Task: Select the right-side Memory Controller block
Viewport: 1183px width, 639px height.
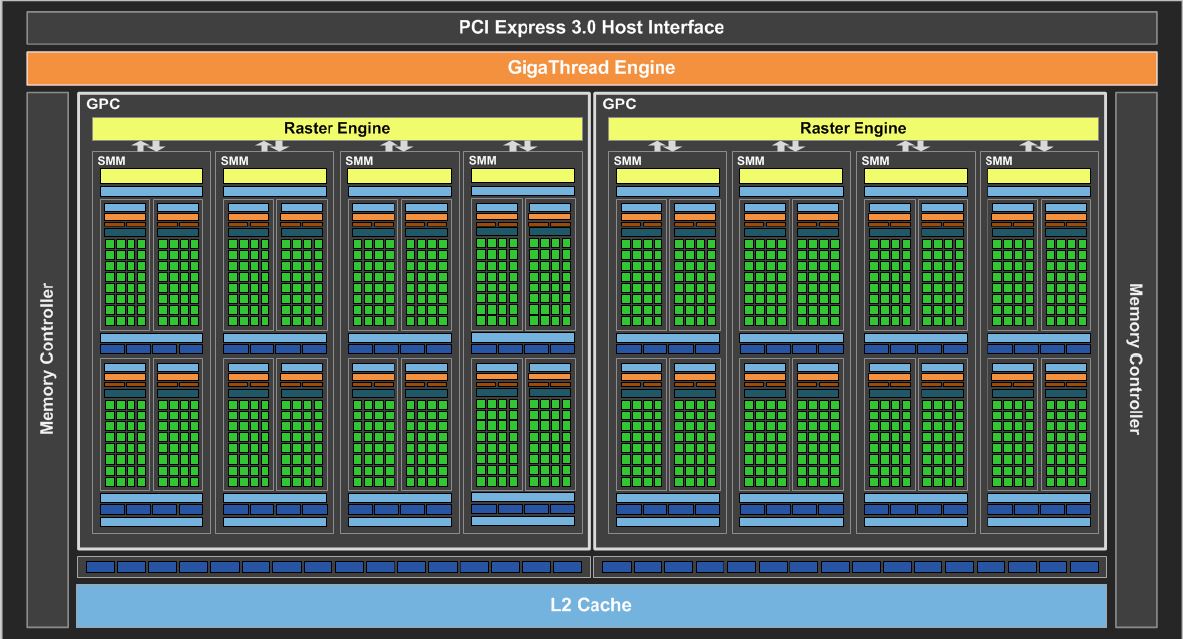Action: [x=1135, y=359]
